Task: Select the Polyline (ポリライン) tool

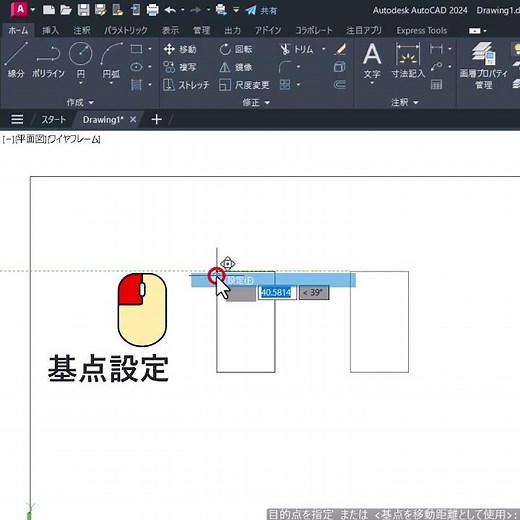Action: click(x=48, y=60)
